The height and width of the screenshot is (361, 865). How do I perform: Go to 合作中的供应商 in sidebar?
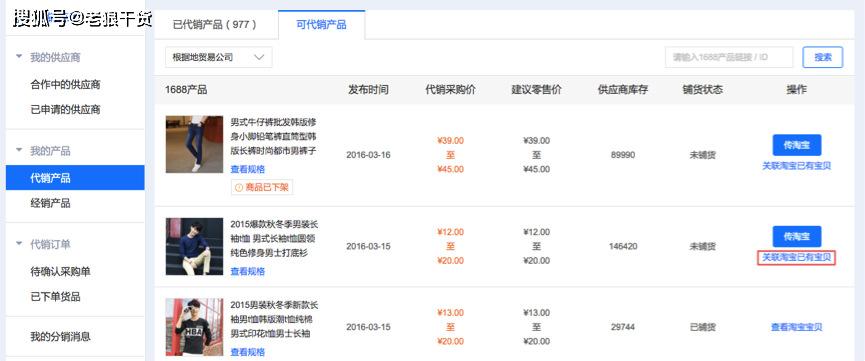tap(65, 84)
